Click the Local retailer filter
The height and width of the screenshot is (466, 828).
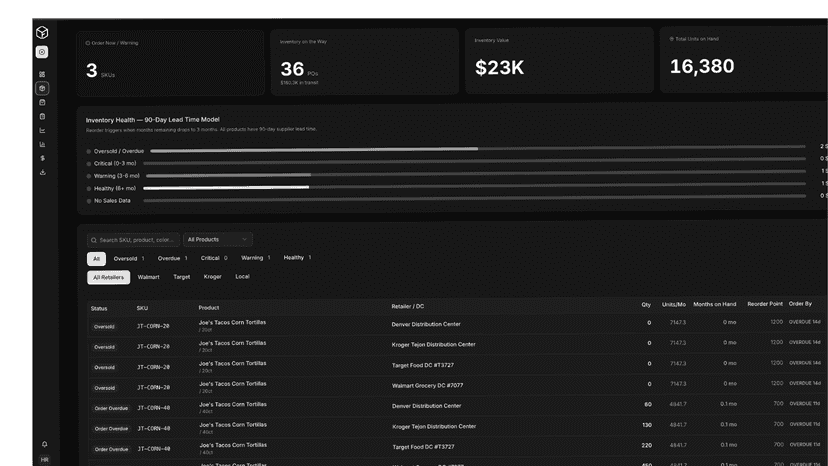point(242,276)
